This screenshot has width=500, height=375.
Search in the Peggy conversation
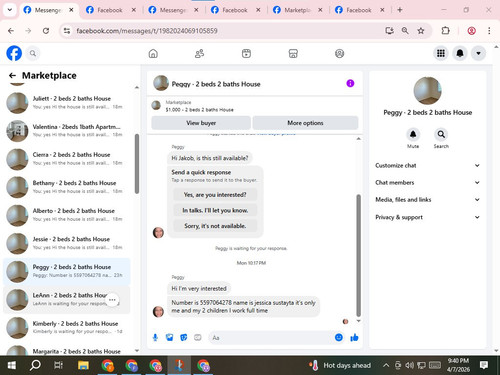click(441, 134)
